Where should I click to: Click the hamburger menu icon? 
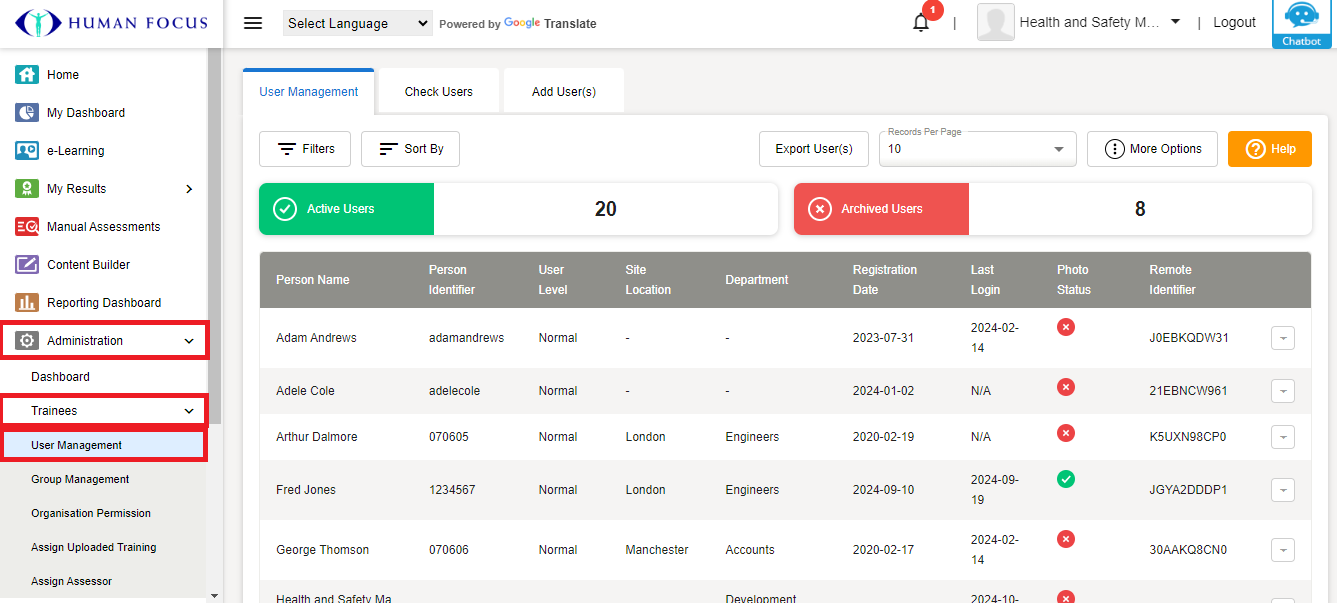tap(253, 23)
